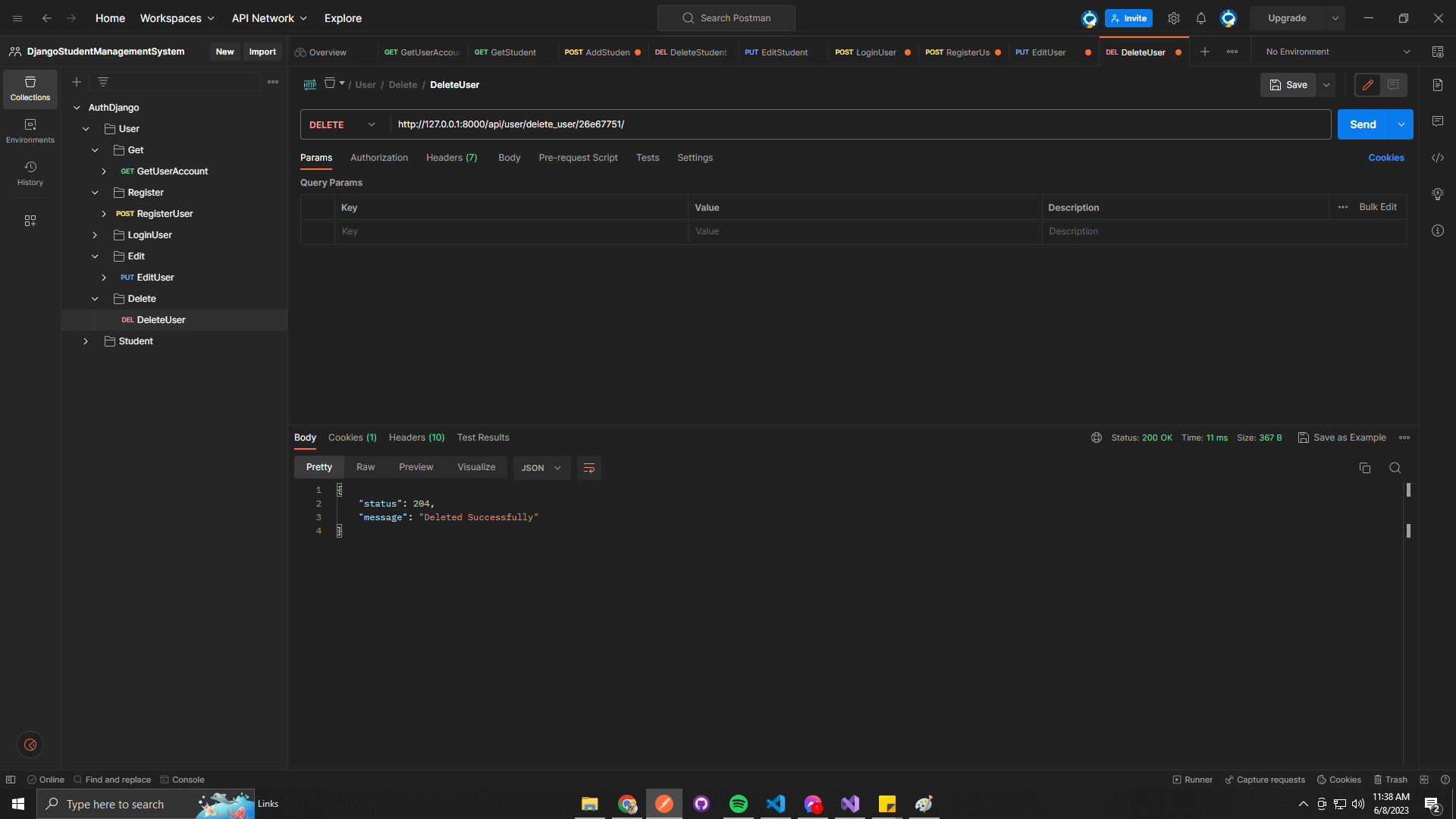Open the Collections sidebar panel
Viewport: 1456px width, 819px height.
[x=30, y=89]
